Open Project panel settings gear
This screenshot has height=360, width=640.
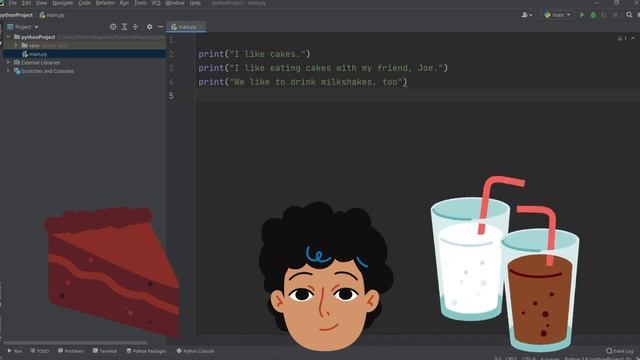coord(149,27)
